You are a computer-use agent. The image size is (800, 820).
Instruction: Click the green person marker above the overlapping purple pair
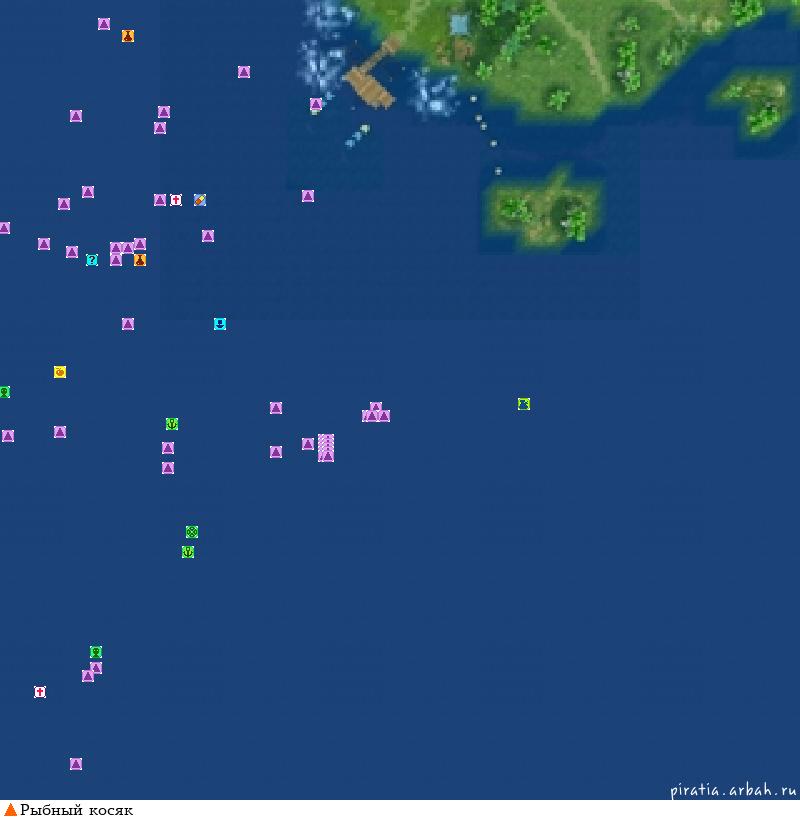coord(96,652)
